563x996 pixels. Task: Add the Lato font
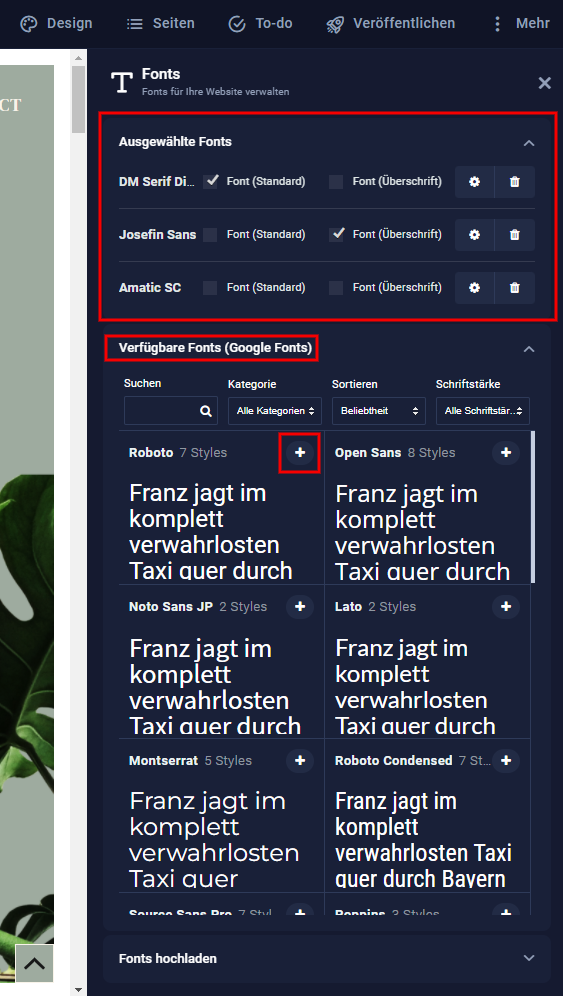506,607
